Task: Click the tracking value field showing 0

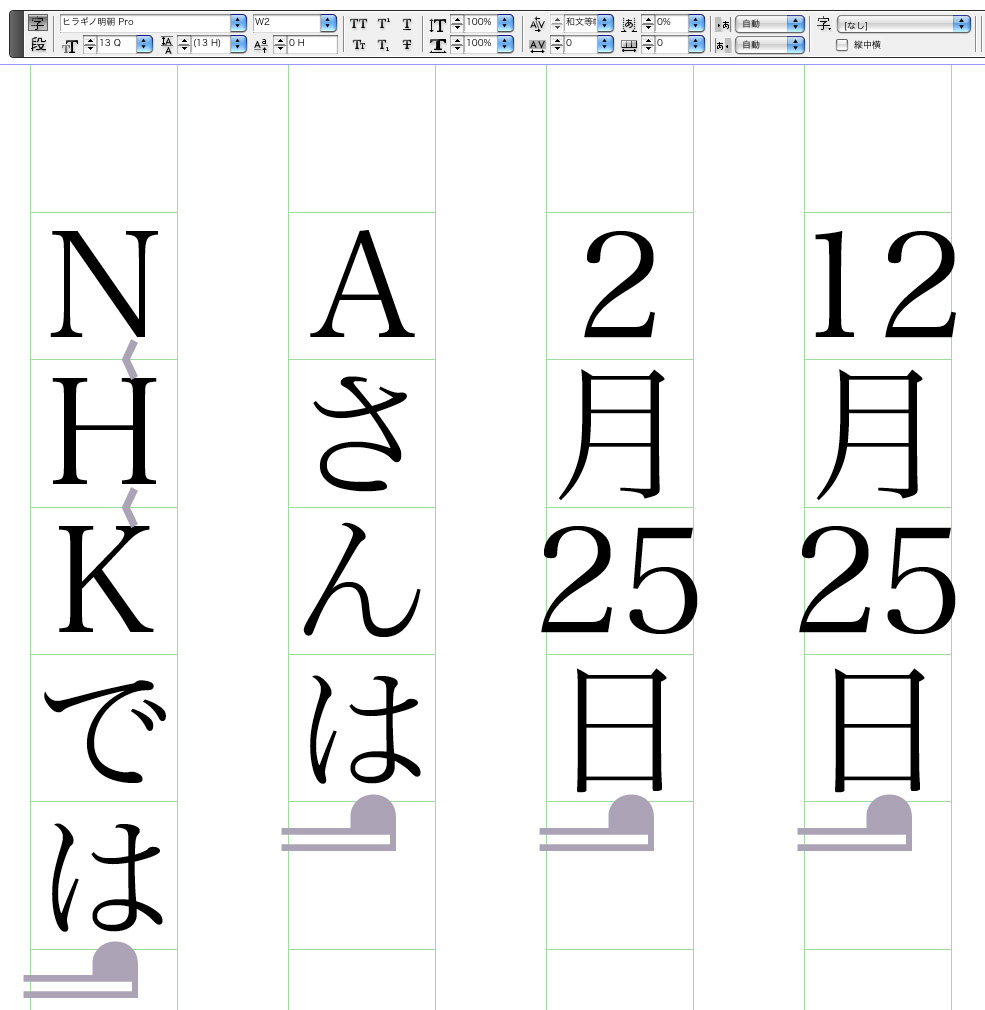Action: pyautogui.click(x=580, y=44)
